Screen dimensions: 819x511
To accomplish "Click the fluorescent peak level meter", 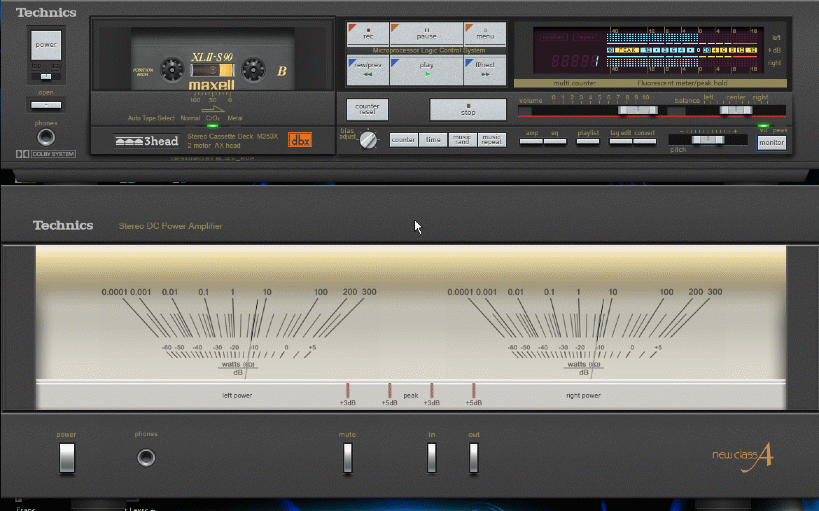I will (682, 51).
